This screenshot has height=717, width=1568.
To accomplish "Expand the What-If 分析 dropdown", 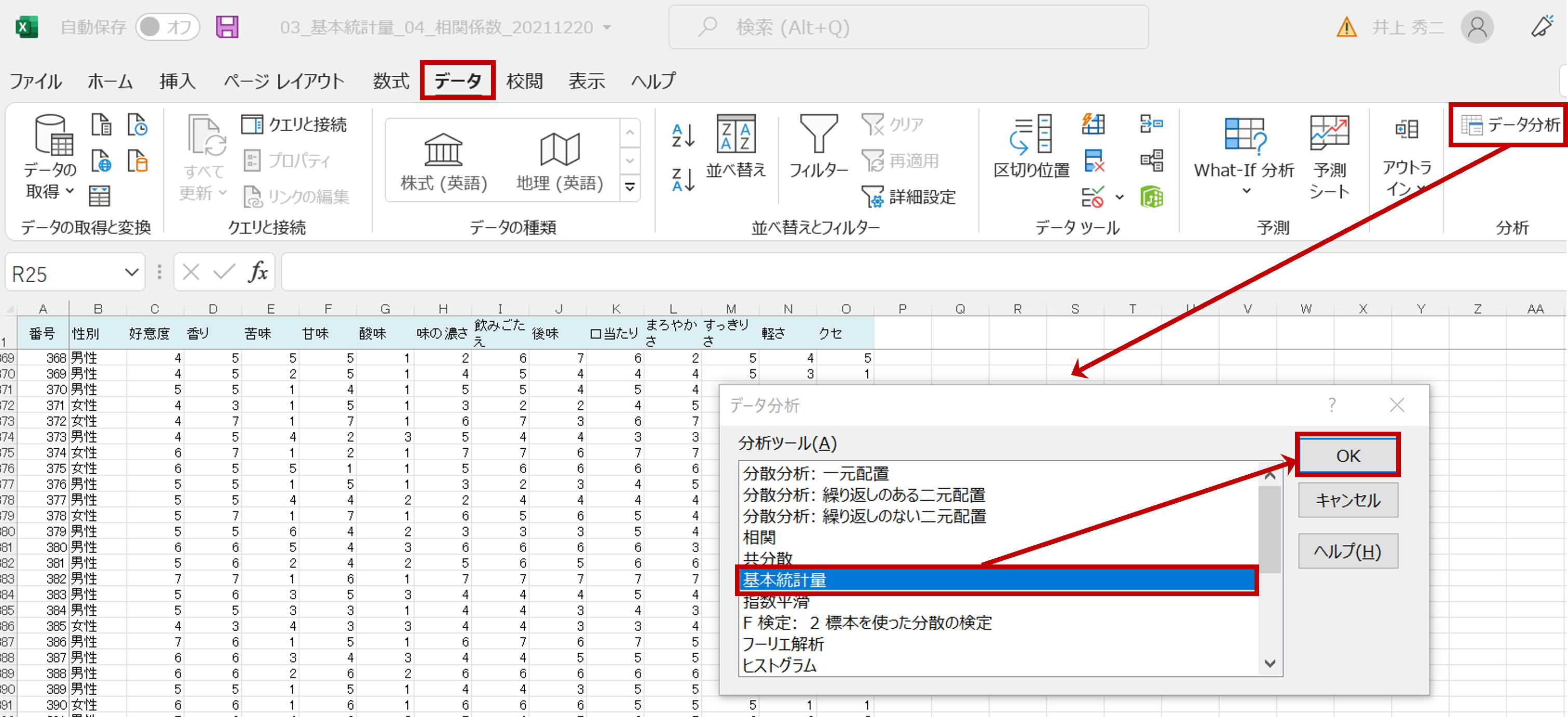I will 1246,191.
